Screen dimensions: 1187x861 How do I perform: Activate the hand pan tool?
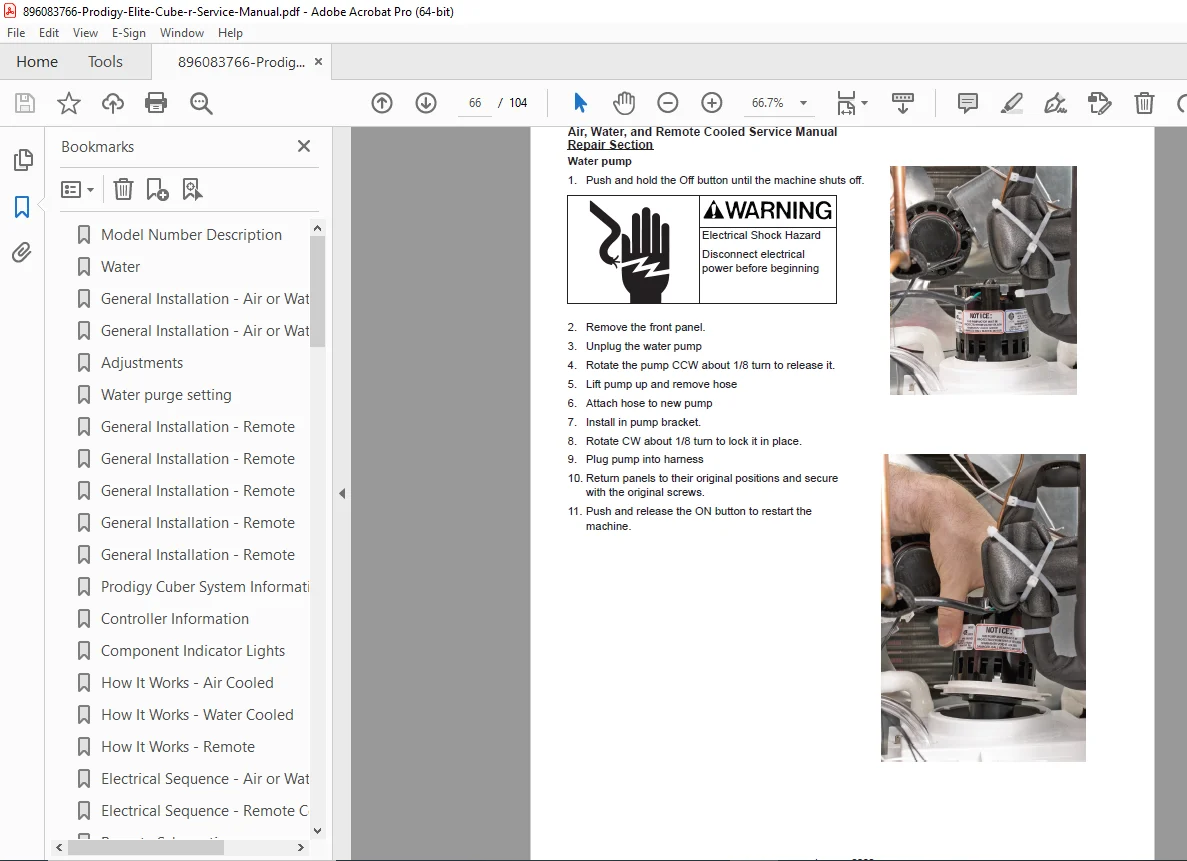(624, 103)
